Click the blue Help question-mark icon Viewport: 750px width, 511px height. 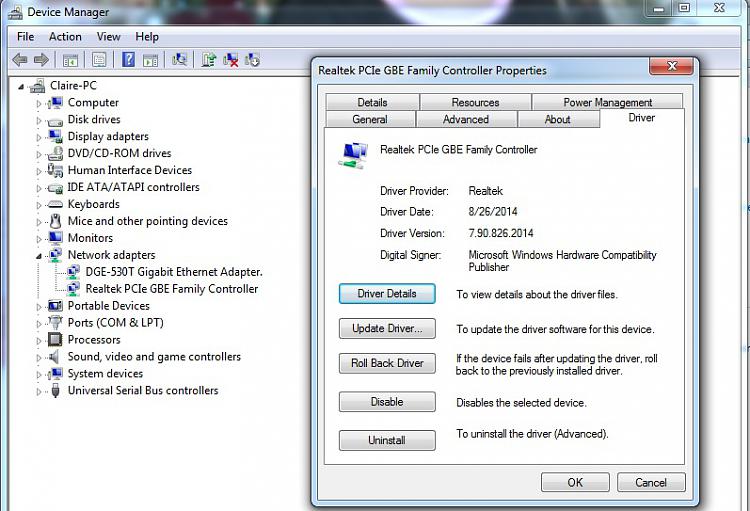click(x=128, y=60)
